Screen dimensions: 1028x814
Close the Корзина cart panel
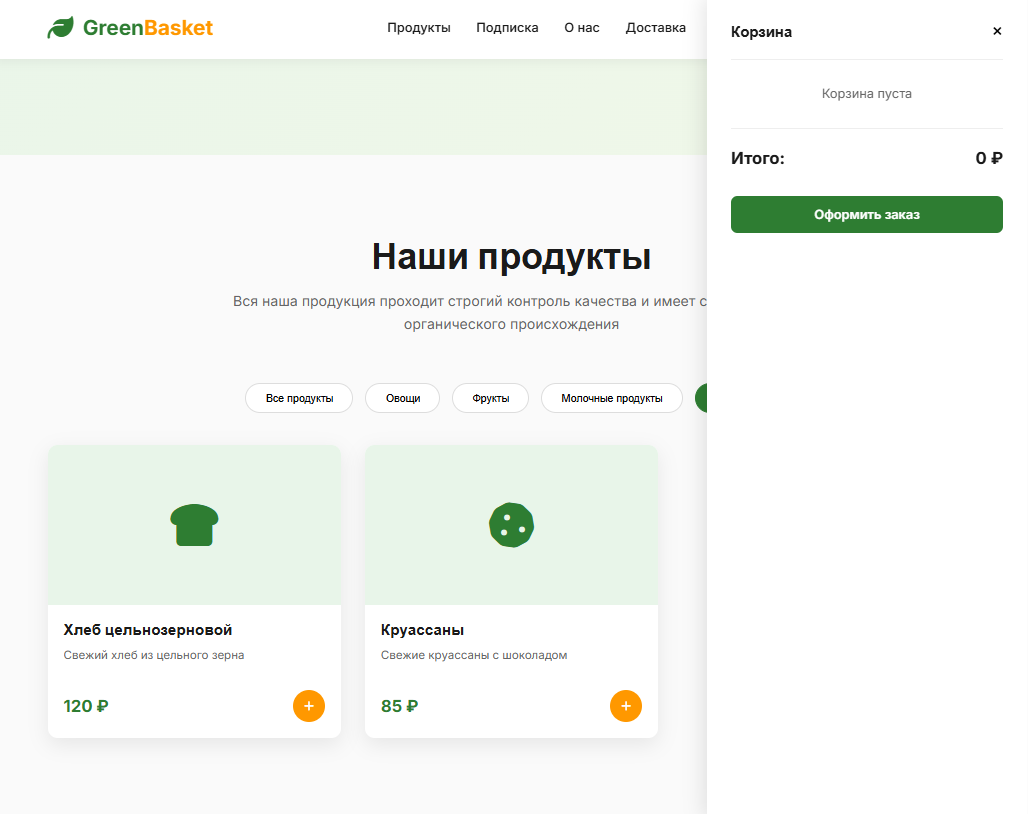tap(997, 31)
